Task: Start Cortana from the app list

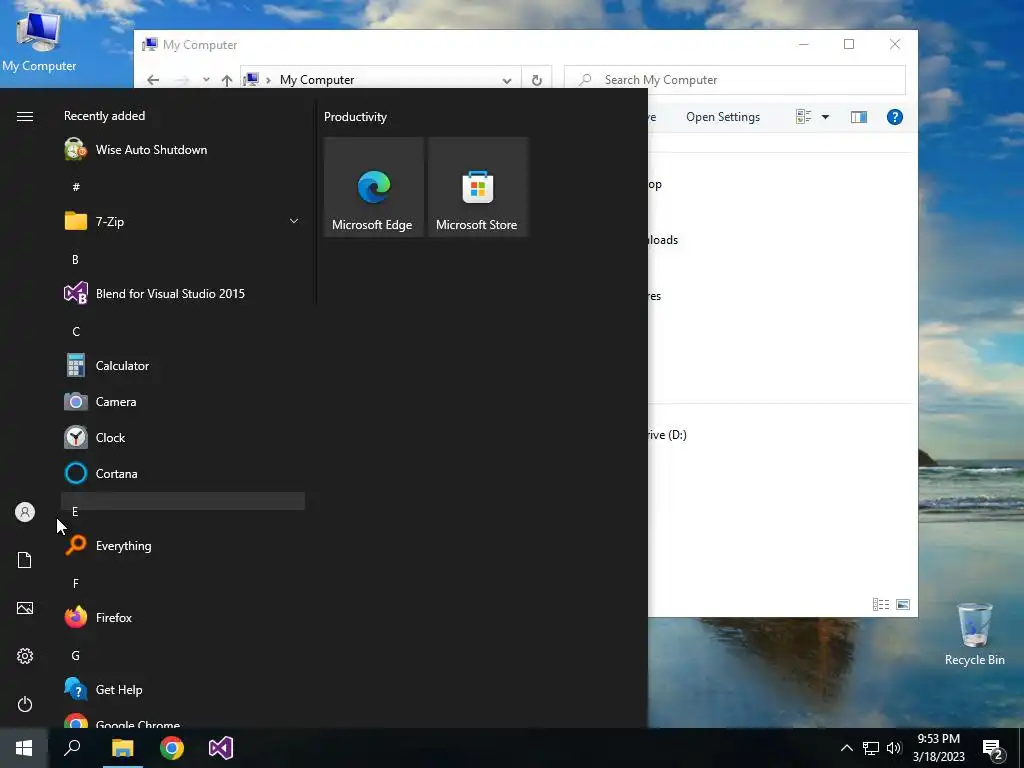Action: coord(183,473)
